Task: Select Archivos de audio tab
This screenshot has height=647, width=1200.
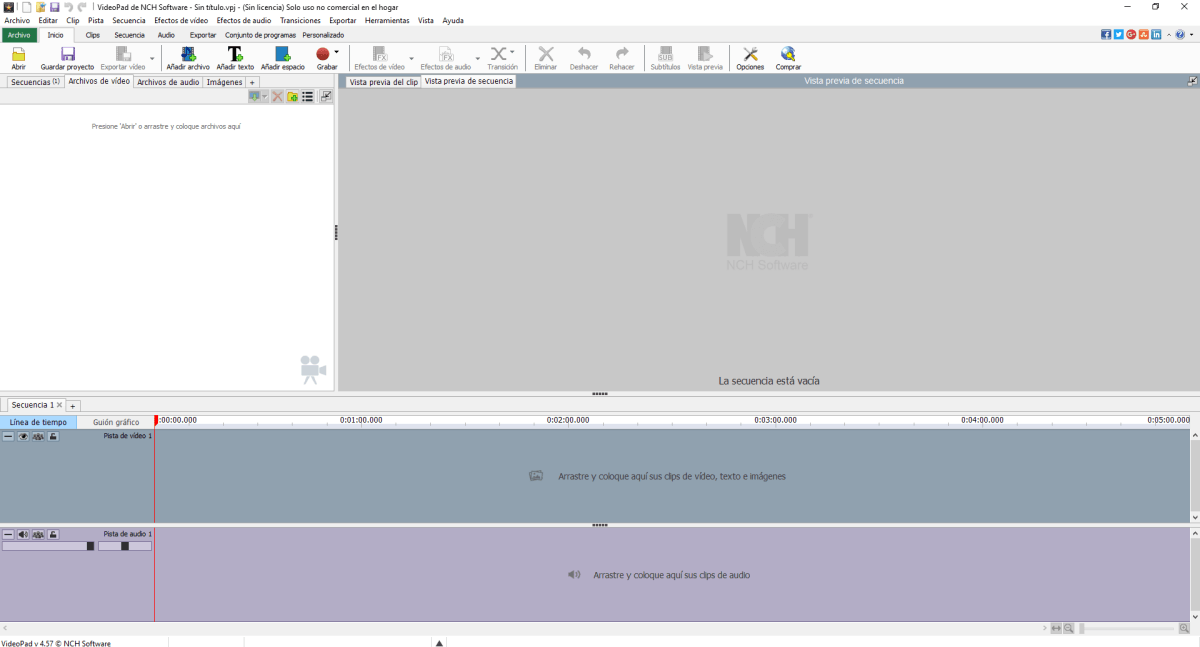Action: [x=168, y=82]
